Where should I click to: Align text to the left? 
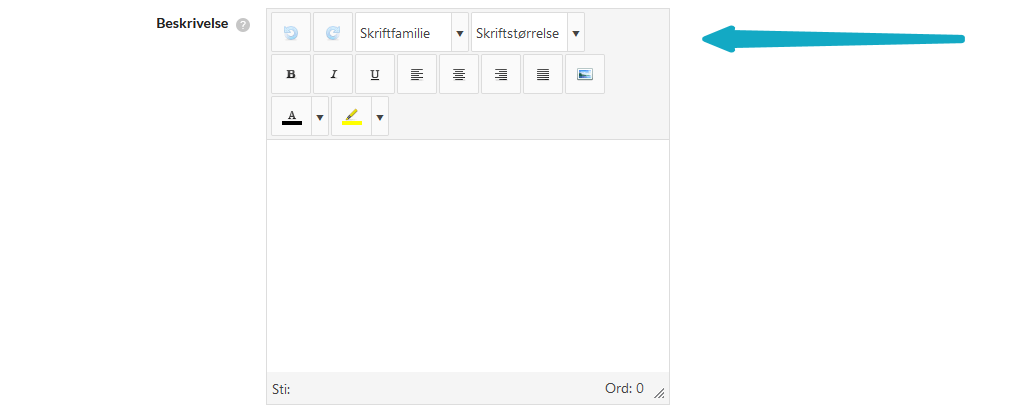417,74
